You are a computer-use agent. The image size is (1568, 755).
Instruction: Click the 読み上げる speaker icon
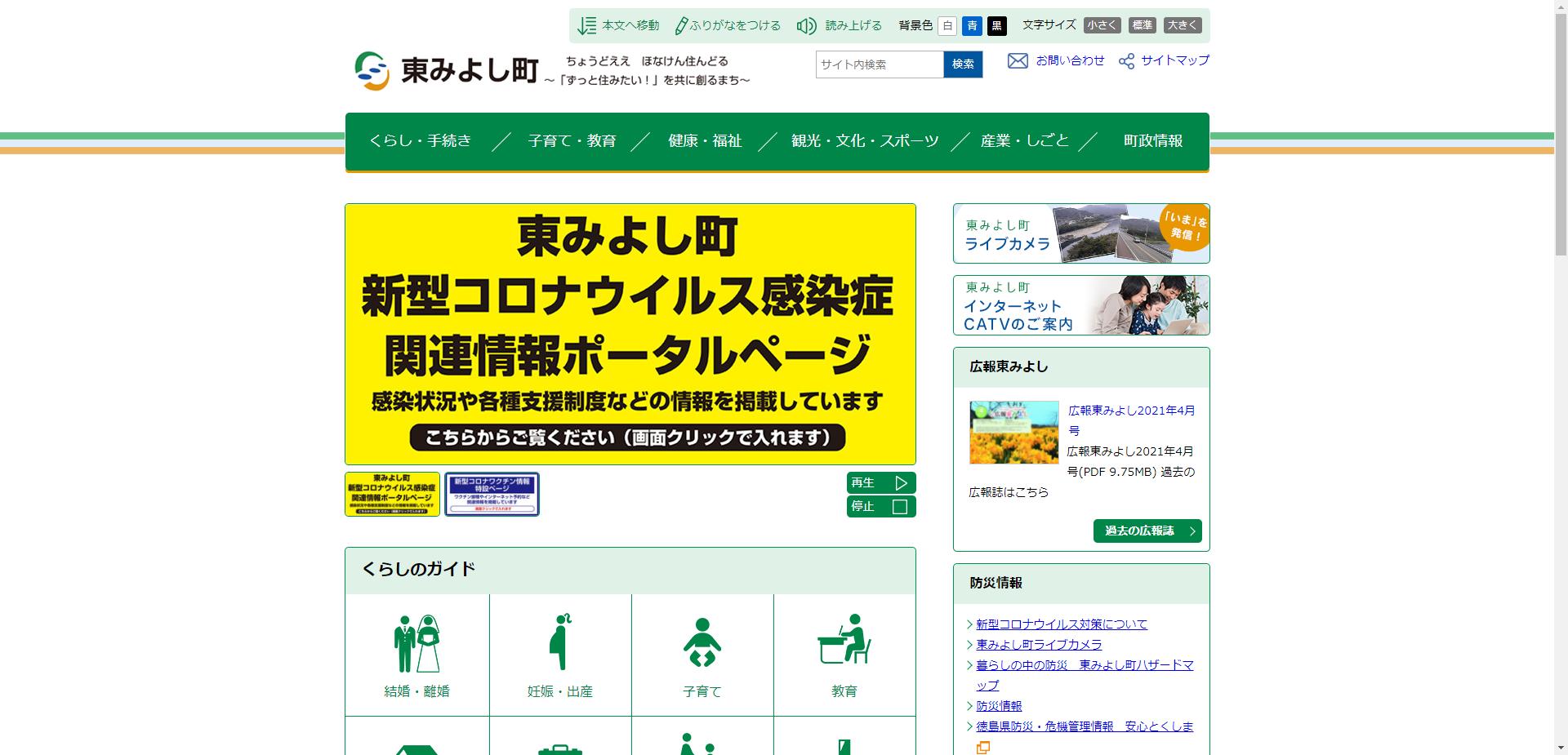click(805, 25)
